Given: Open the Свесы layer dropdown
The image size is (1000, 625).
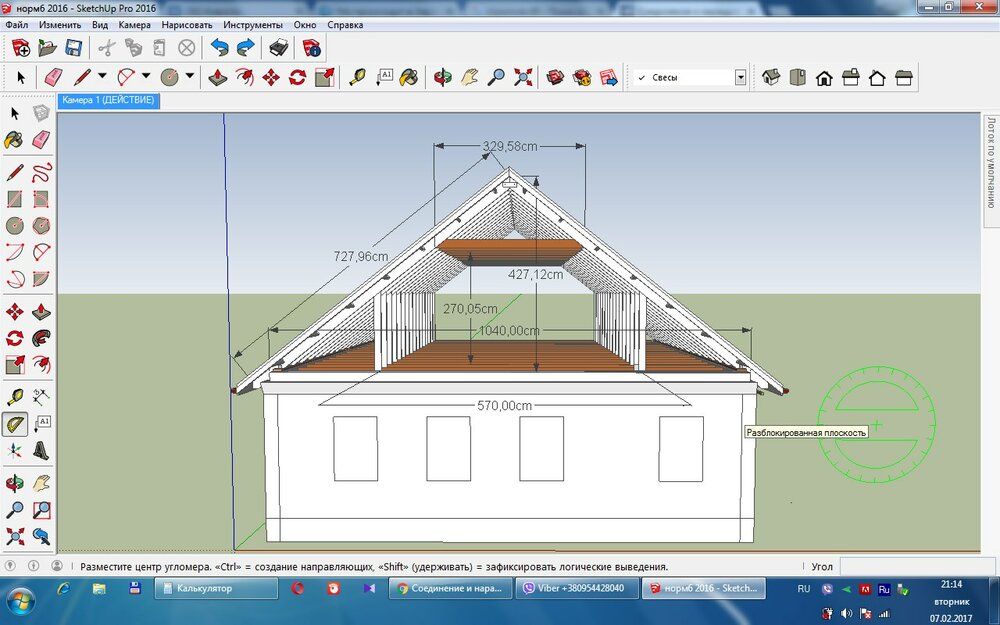Looking at the screenshot, I should [x=740, y=77].
